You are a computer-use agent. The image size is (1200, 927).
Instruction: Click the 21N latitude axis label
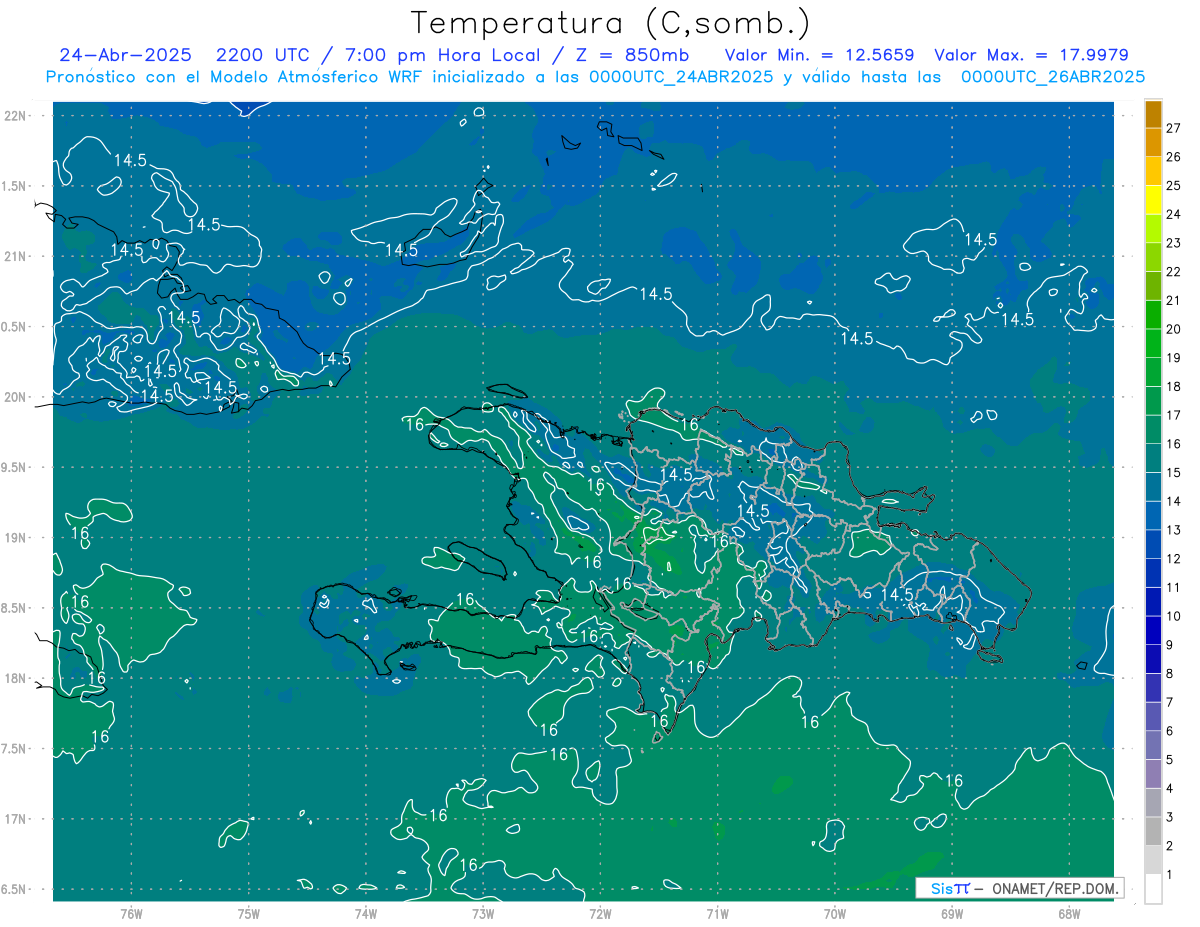[14, 256]
